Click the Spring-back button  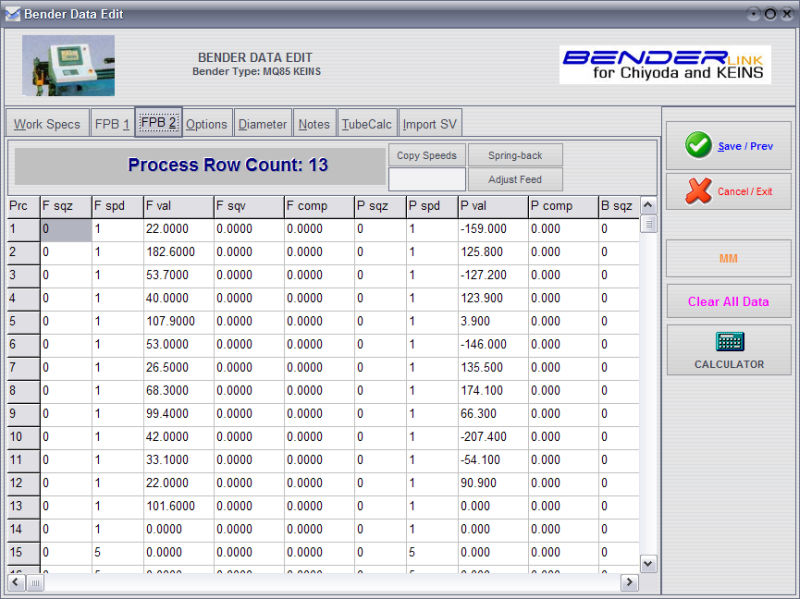pos(515,155)
